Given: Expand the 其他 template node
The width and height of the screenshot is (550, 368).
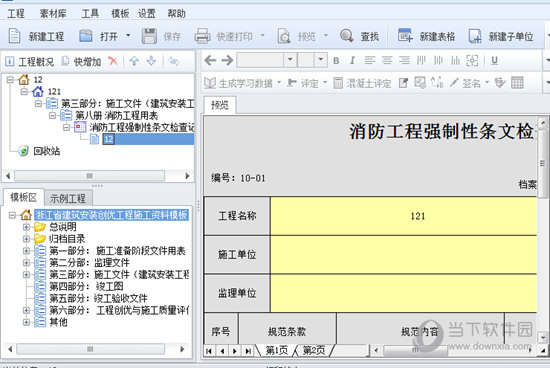Looking at the screenshot, I should coord(26,322).
